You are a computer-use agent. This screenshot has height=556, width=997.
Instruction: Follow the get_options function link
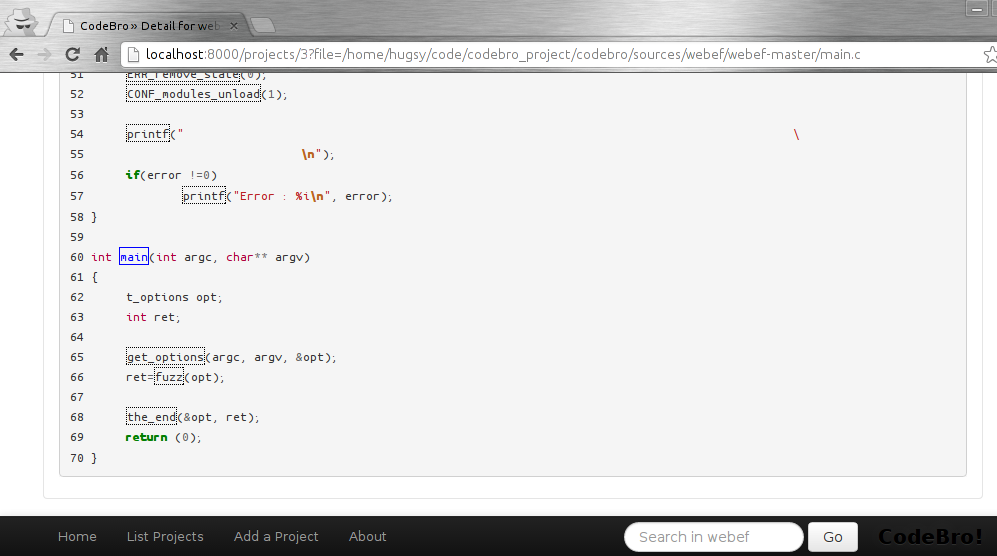click(x=165, y=357)
